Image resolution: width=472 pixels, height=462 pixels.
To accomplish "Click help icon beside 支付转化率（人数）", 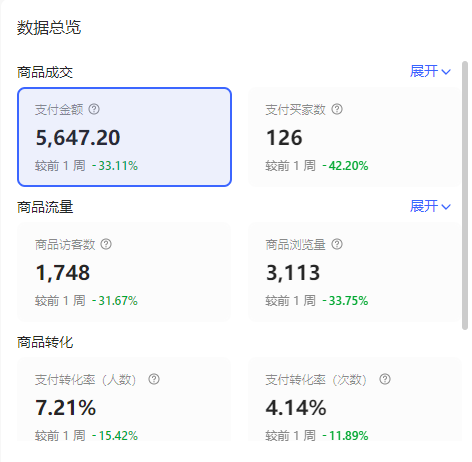I will point(154,379).
